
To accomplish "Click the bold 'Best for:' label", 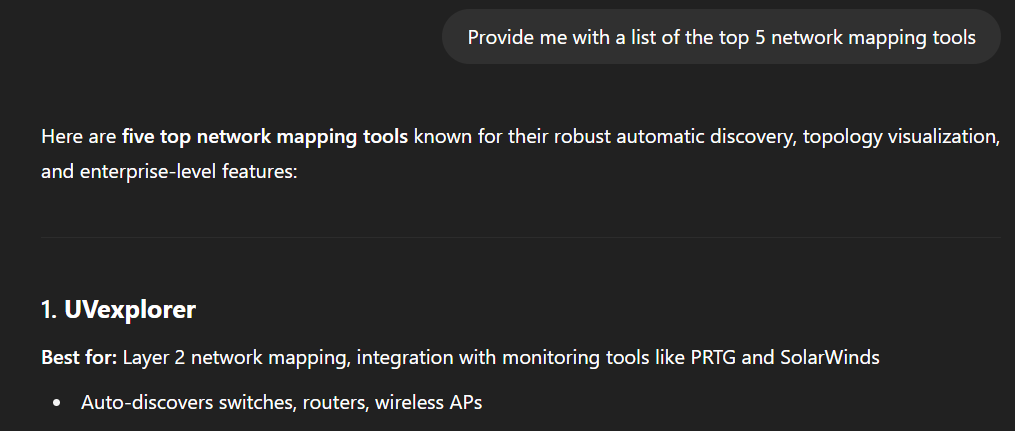I will pyautogui.click(x=80, y=357).
